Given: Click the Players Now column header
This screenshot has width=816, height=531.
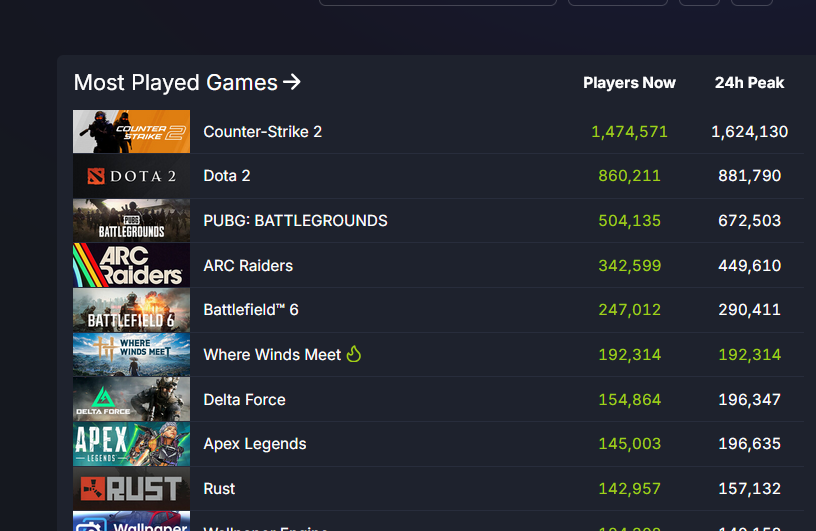Looking at the screenshot, I should (x=629, y=83).
